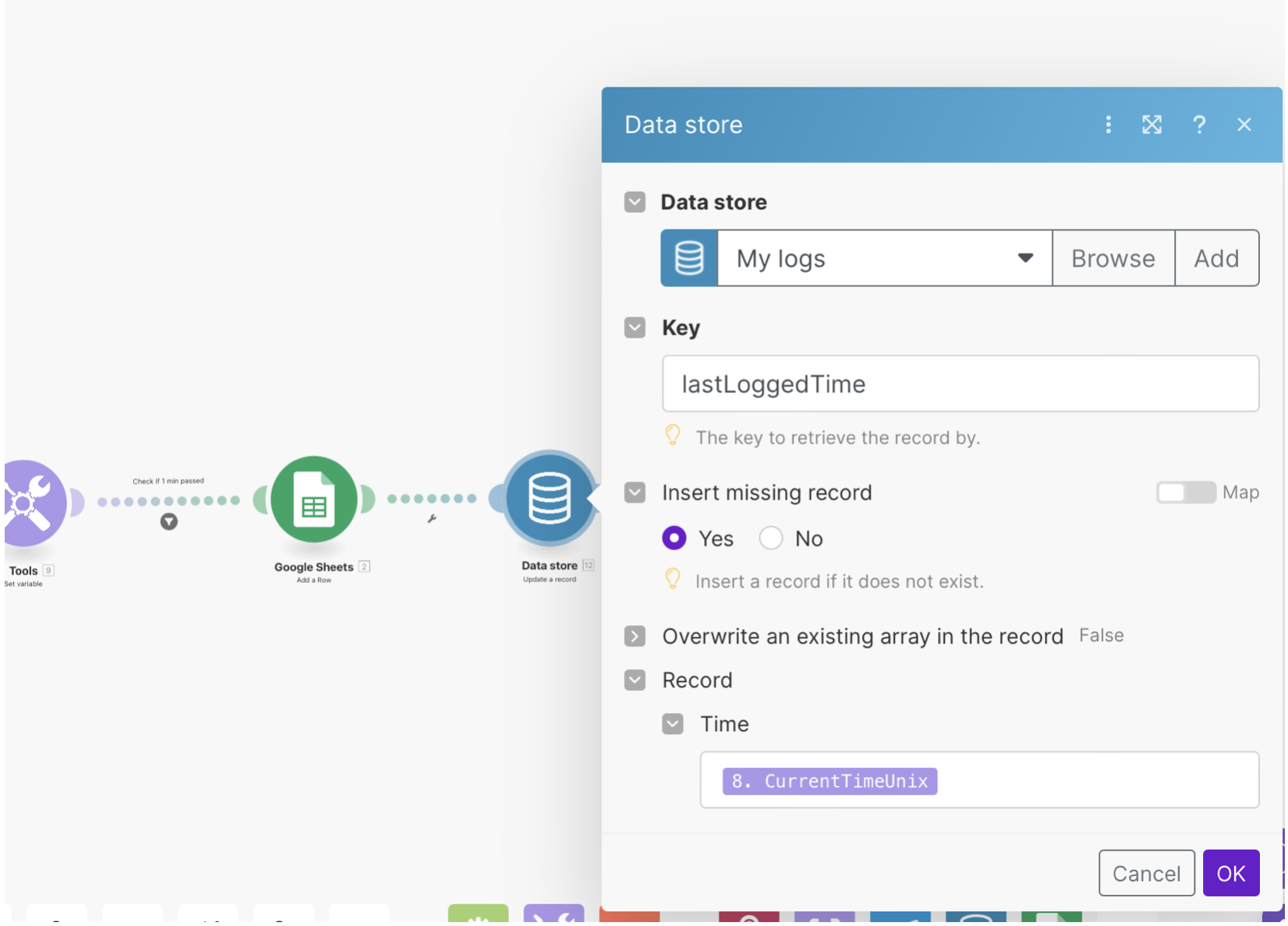The image size is (1288, 926).
Task: Click the wrench icon between Sheets and Data store
Action: [x=431, y=518]
